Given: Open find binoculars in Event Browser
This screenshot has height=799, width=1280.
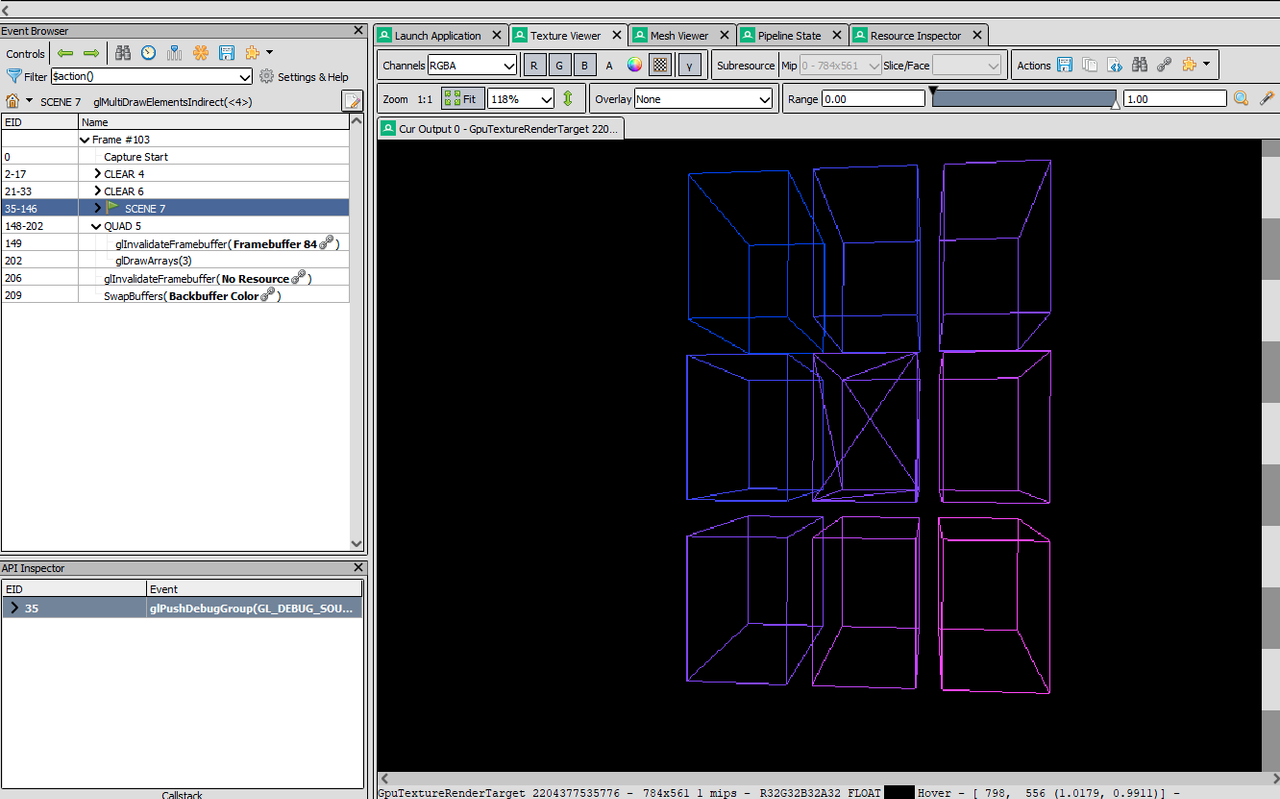Looking at the screenshot, I should (x=123, y=53).
